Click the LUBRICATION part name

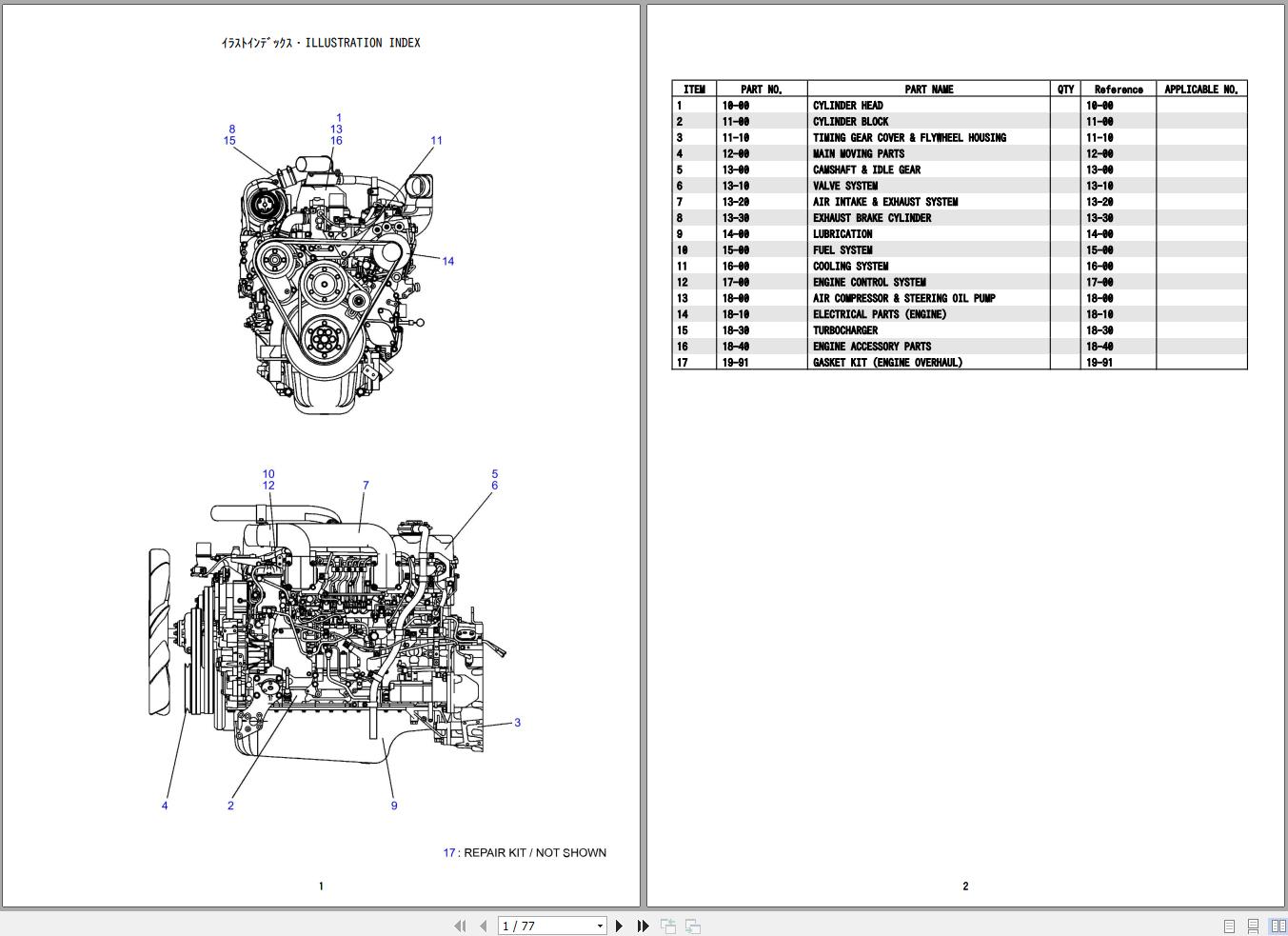coord(842,234)
